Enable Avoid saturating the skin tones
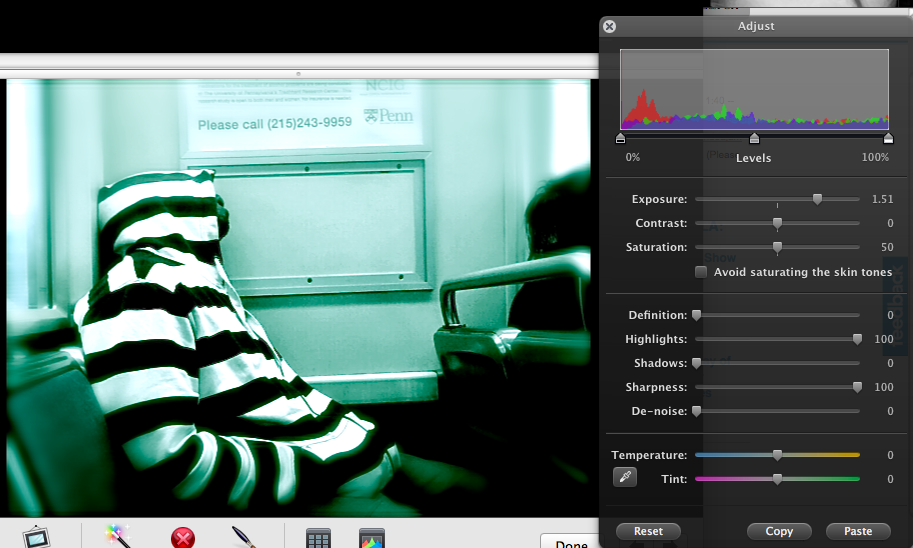The width and height of the screenshot is (913, 548). point(701,272)
